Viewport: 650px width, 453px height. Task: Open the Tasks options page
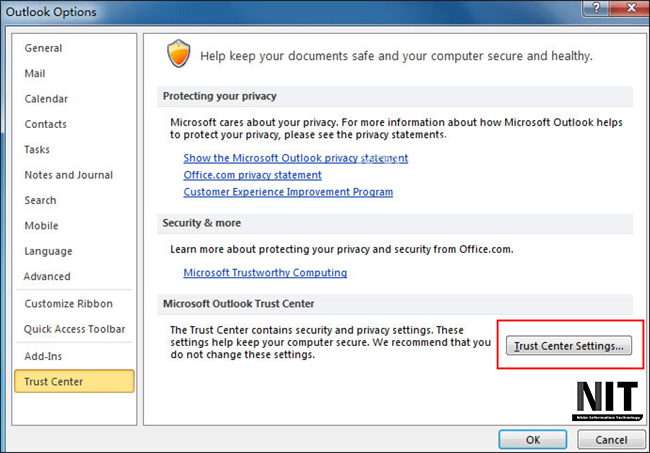click(x=37, y=149)
